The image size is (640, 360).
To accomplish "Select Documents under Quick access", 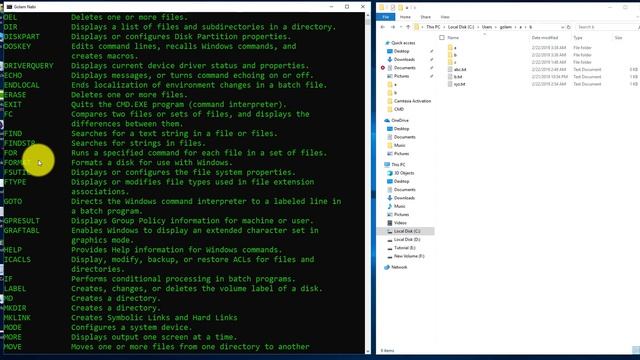I will (404, 68).
